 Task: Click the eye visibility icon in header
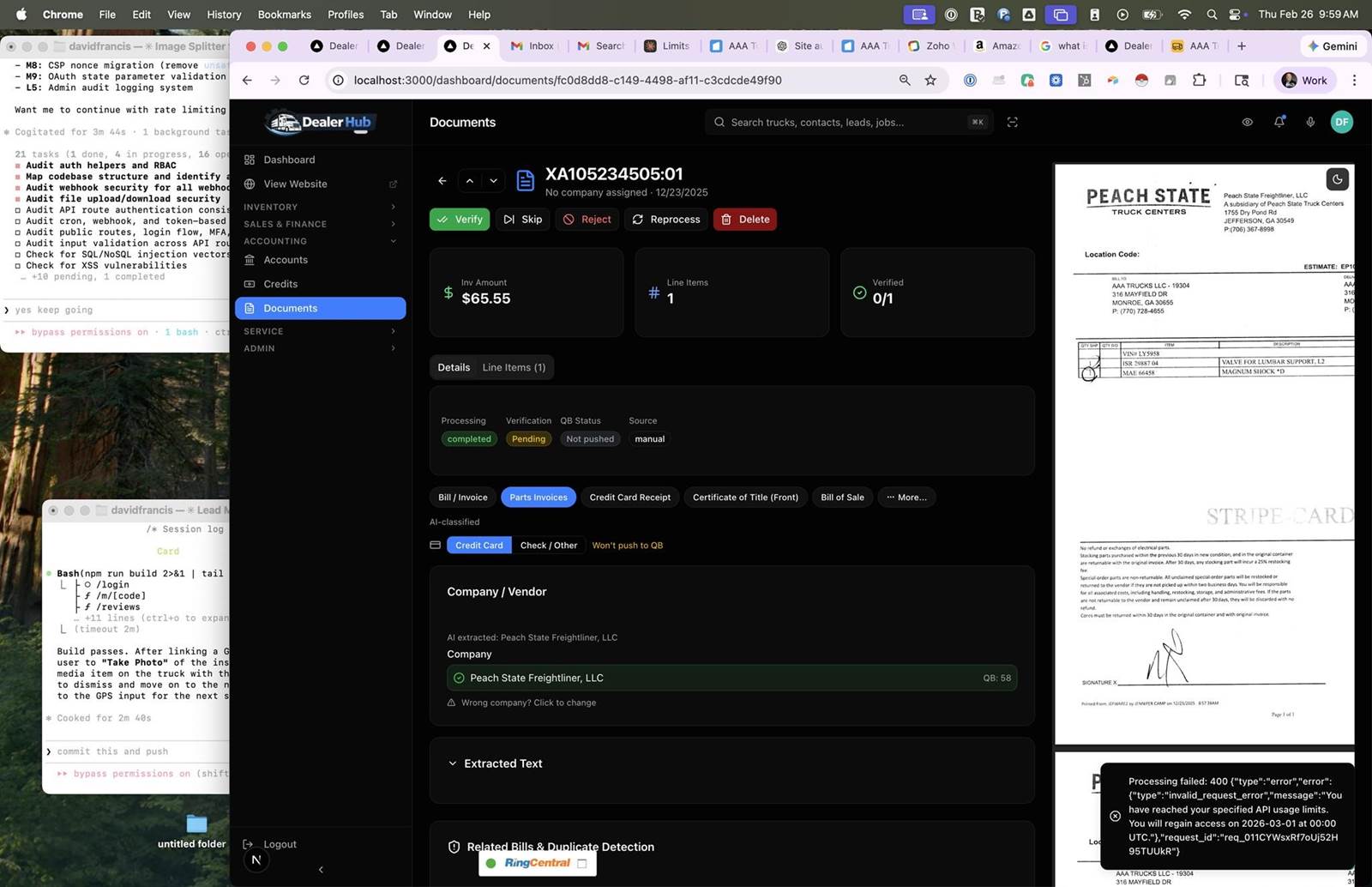1247,122
